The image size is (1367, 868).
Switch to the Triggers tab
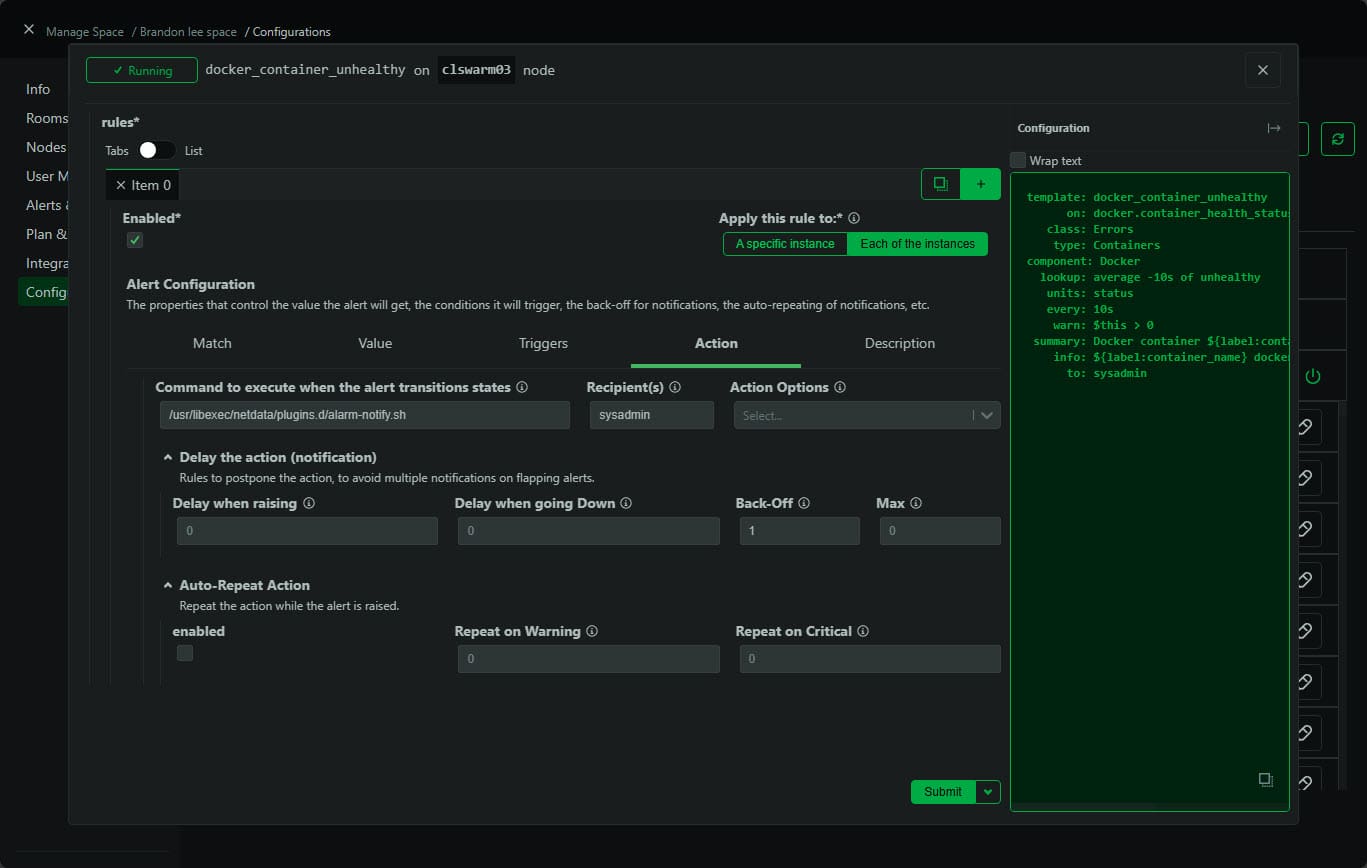click(x=542, y=343)
